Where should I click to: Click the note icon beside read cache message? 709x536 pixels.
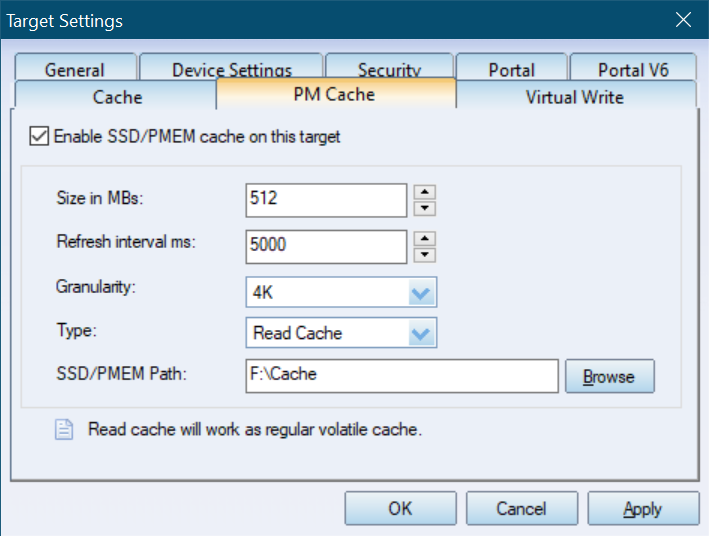64,430
